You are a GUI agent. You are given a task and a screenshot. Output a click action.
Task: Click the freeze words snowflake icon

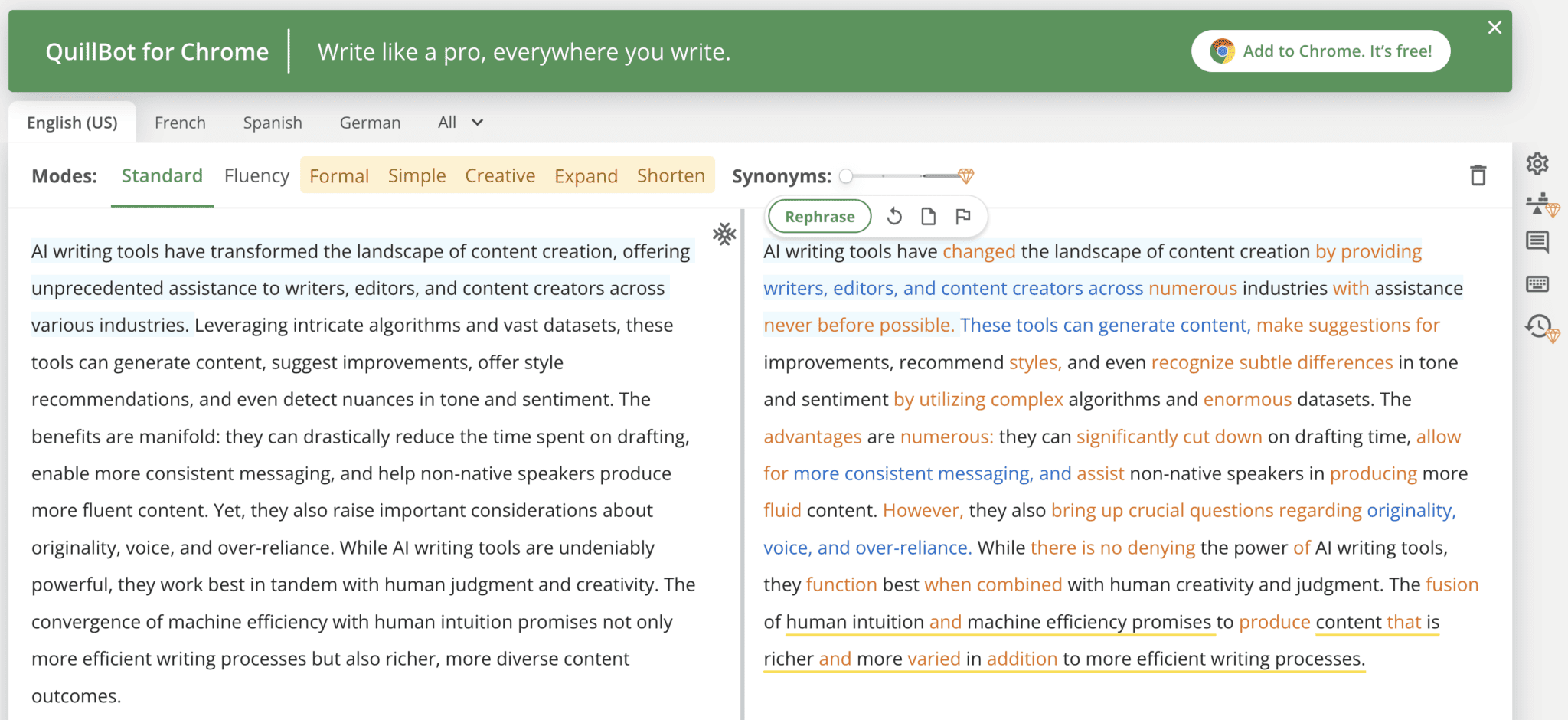724,234
